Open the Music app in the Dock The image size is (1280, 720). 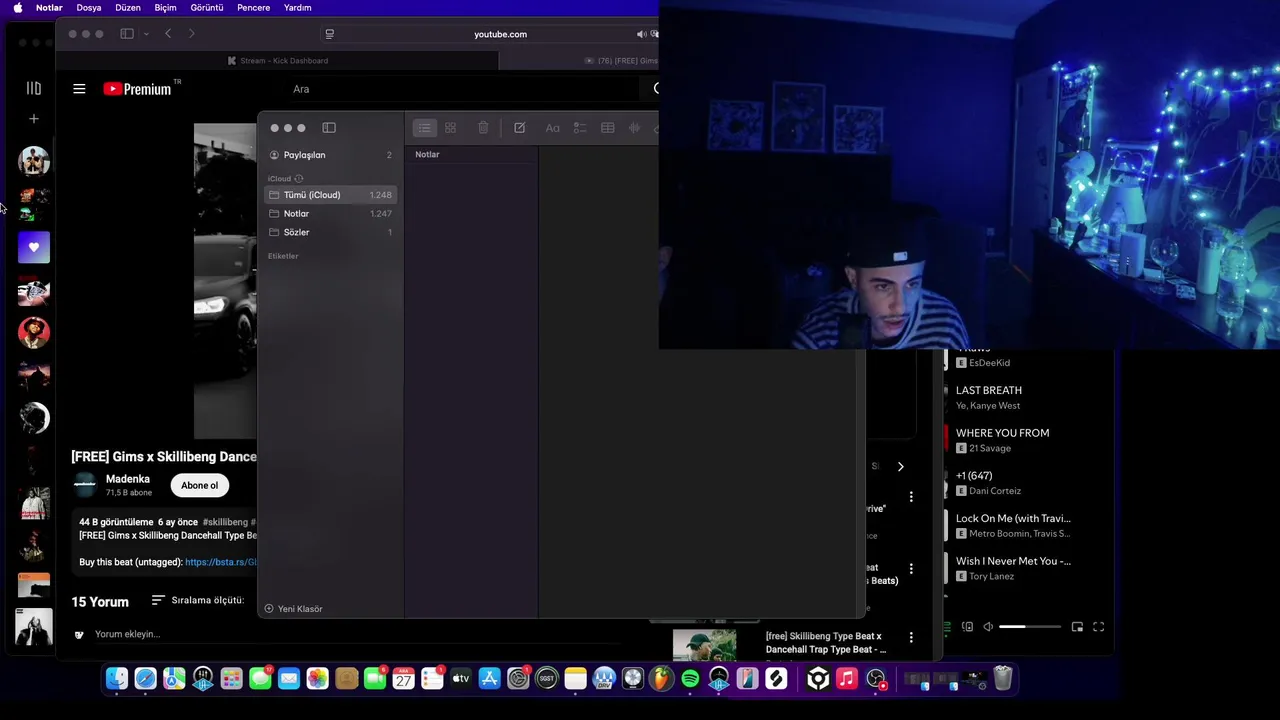coord(847,679)
